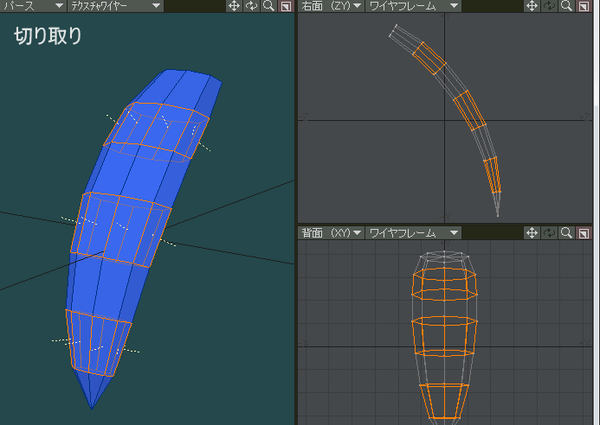The image size is (600, 425).
Task: Open ワイヤフレーム dropdown in back viewport
Action: pyautogui.click(x=413, y=233)
